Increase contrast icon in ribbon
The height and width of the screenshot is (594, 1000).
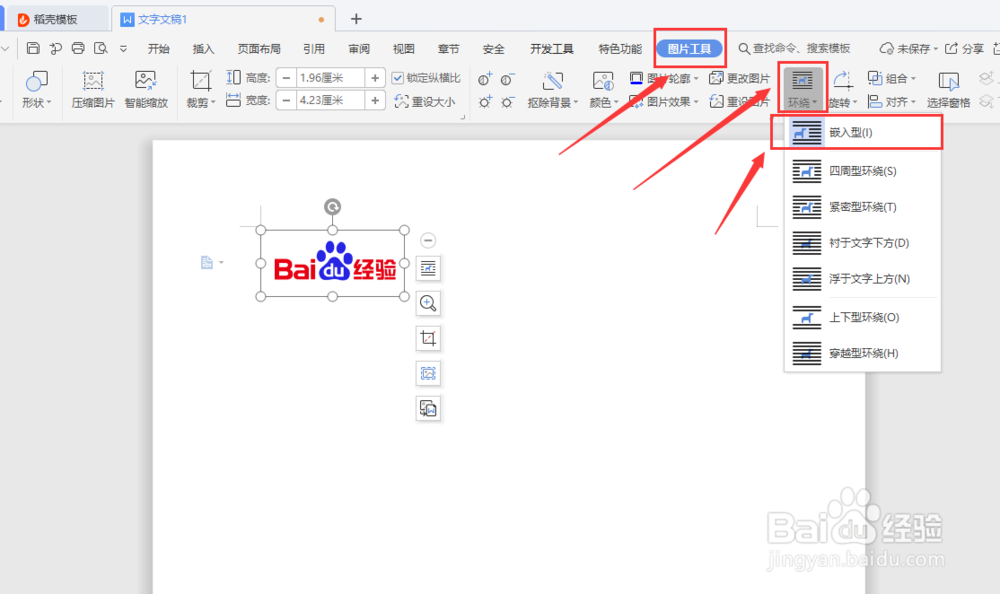pyautogui.click(x=485, y=79)
